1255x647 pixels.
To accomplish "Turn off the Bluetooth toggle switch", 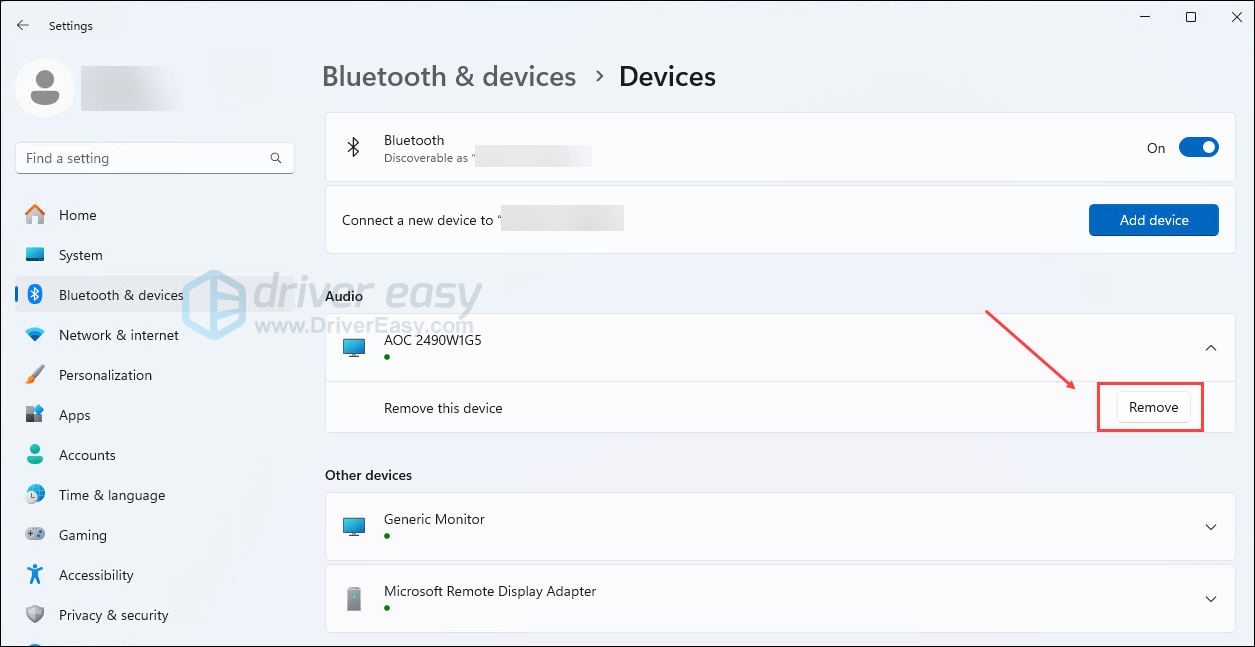I will (x=1198, y=148).
